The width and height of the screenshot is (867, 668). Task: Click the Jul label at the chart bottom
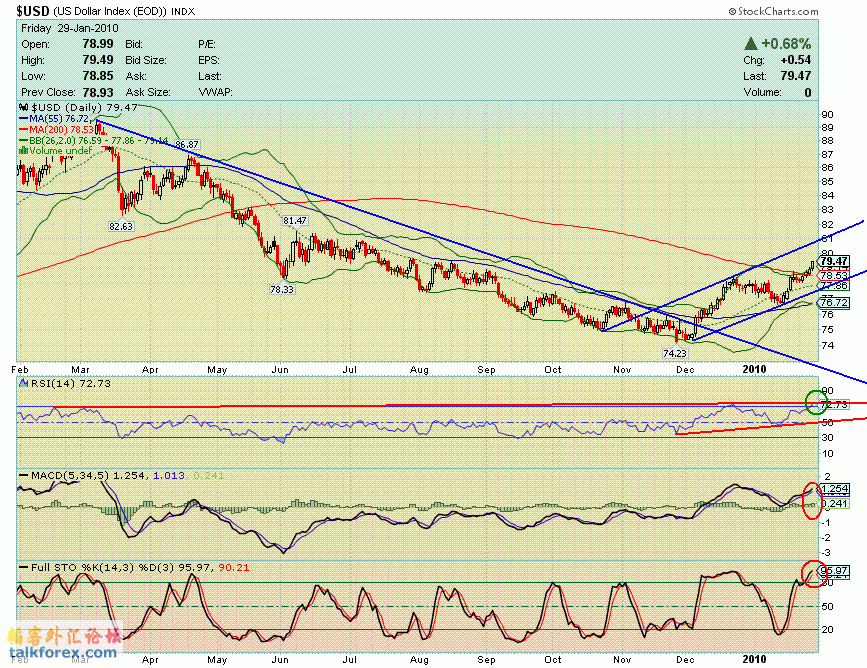[349, 659]
